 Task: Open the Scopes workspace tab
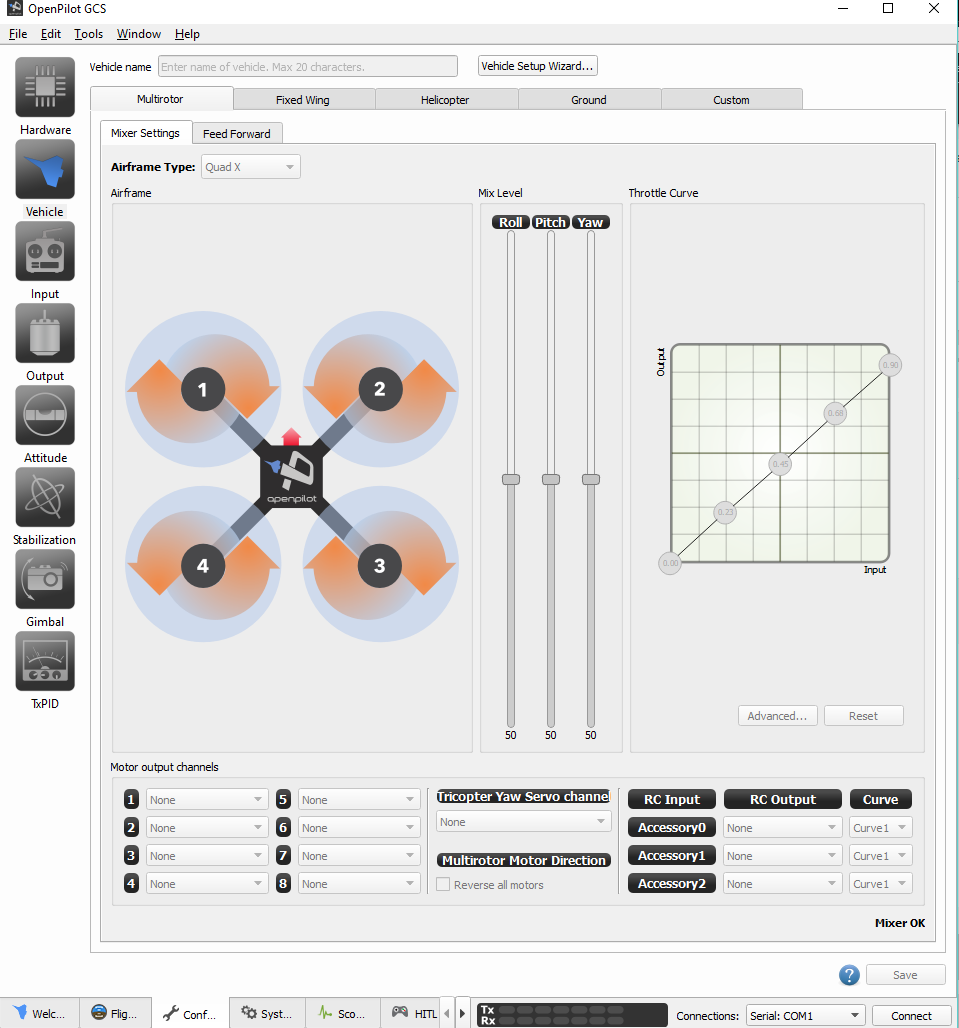click(342, 1014)
